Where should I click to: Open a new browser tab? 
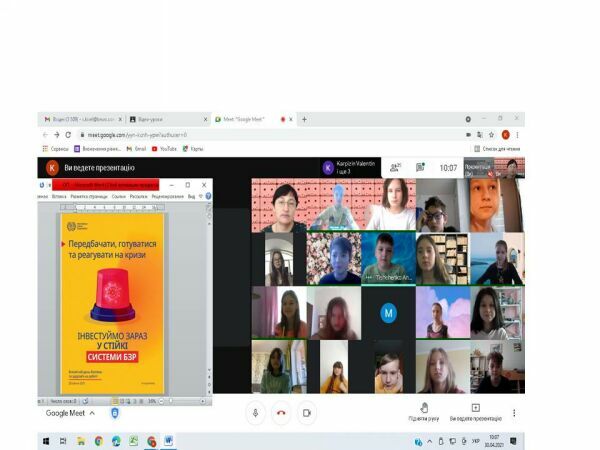click(x=304, y=119)
